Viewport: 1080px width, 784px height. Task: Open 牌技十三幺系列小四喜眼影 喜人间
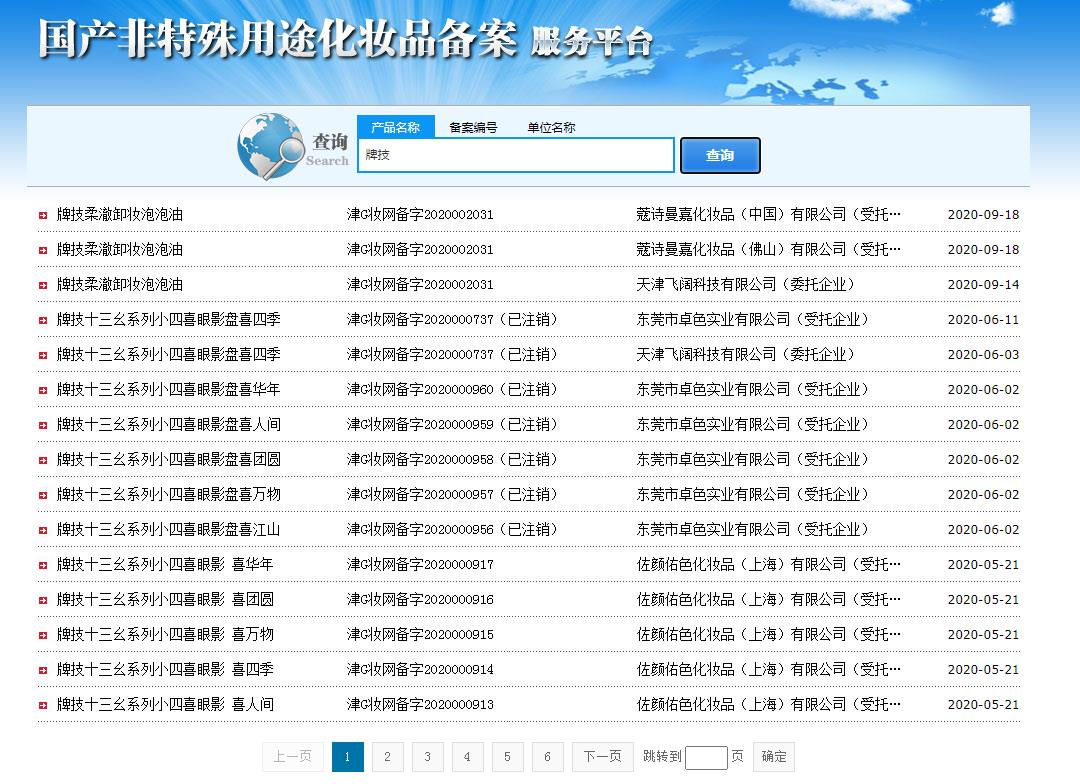(165, 704)
